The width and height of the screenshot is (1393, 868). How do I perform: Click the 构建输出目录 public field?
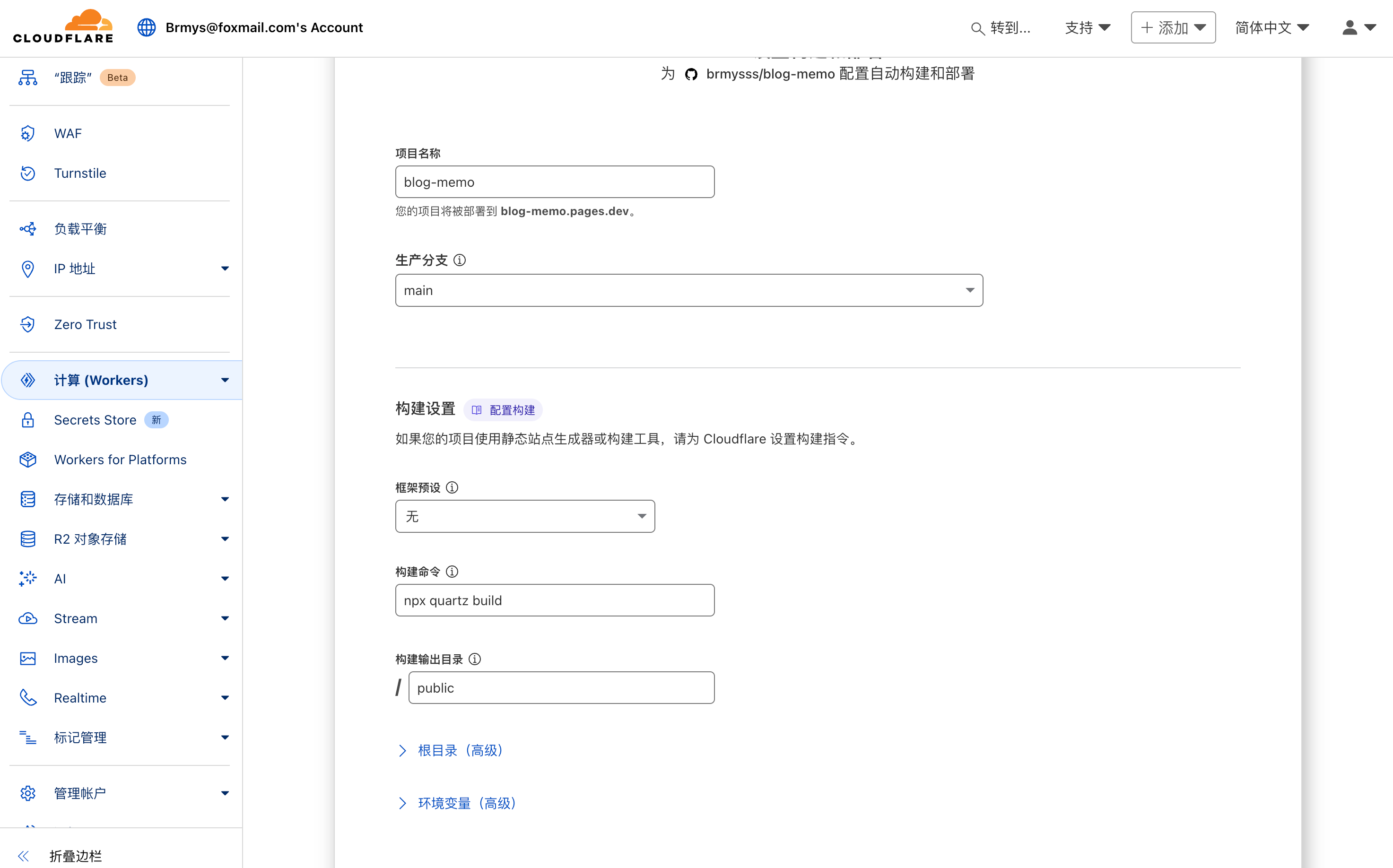click(561, 688)
